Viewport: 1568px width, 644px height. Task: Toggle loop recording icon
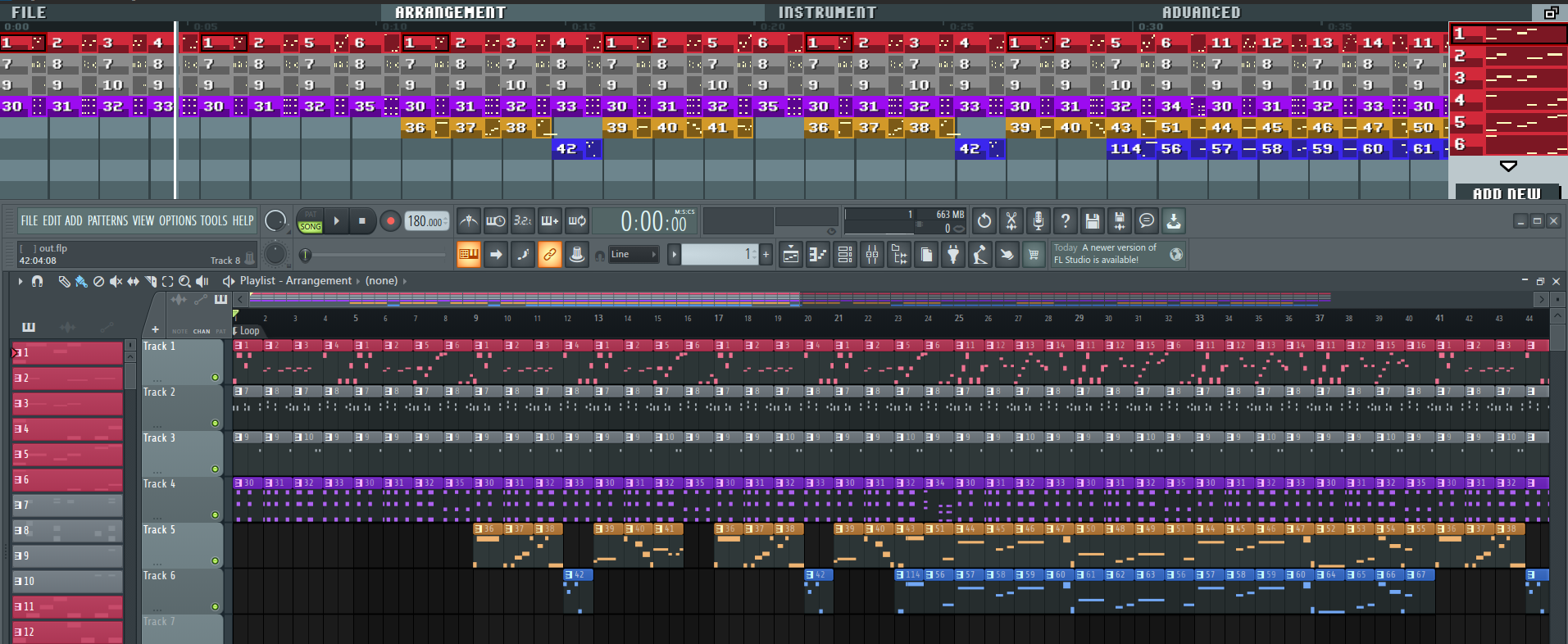pyautogui.click(x=577, y=220)
